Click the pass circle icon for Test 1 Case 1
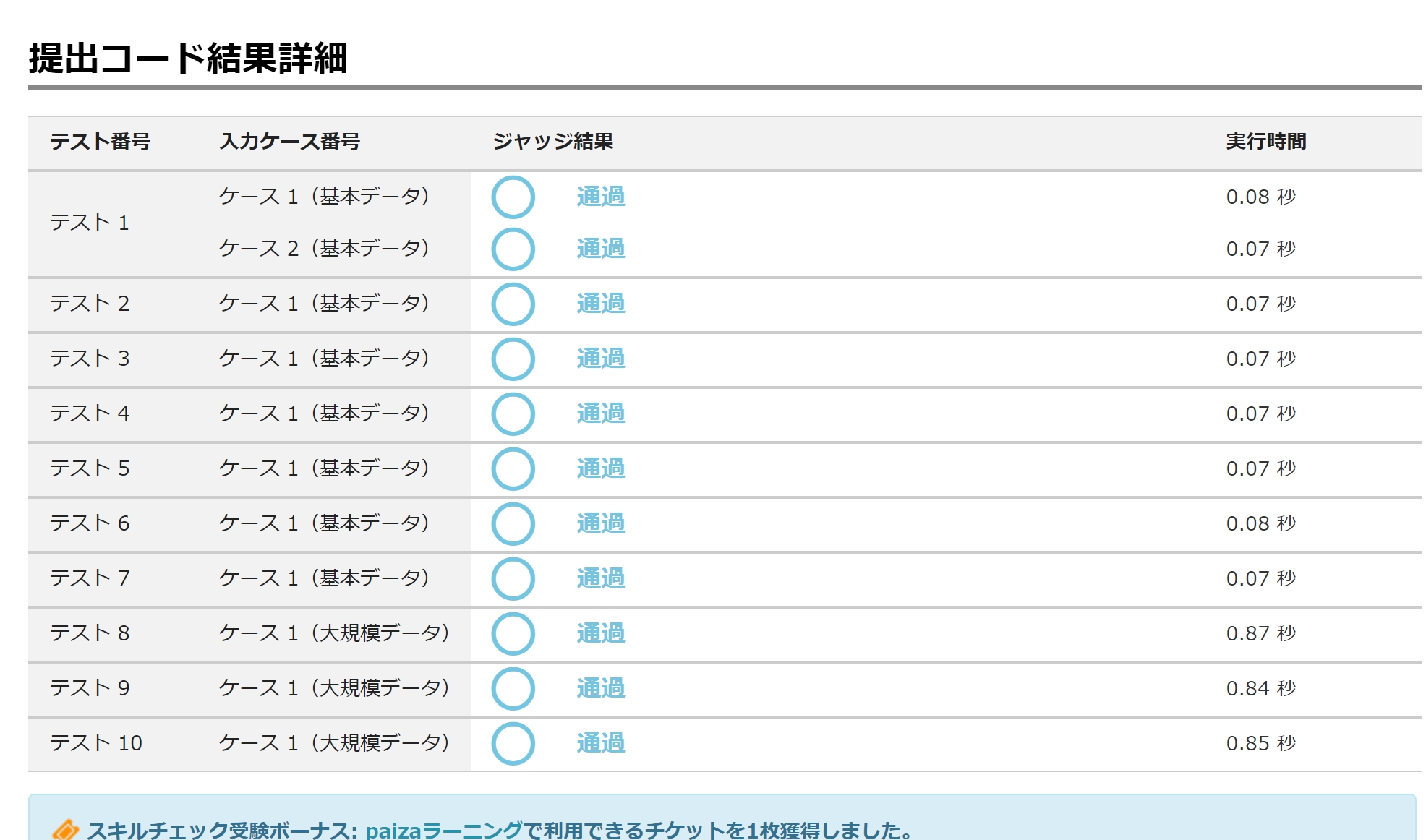 click(x=513, y=197)
